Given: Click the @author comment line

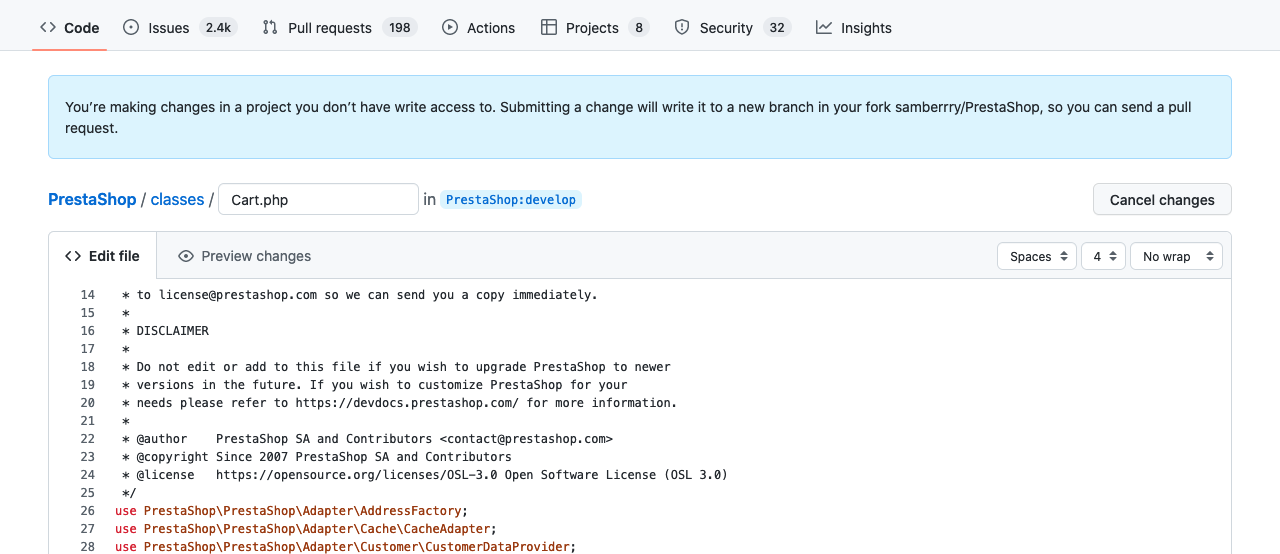Looking at the screenshot, I should (367, 439).
